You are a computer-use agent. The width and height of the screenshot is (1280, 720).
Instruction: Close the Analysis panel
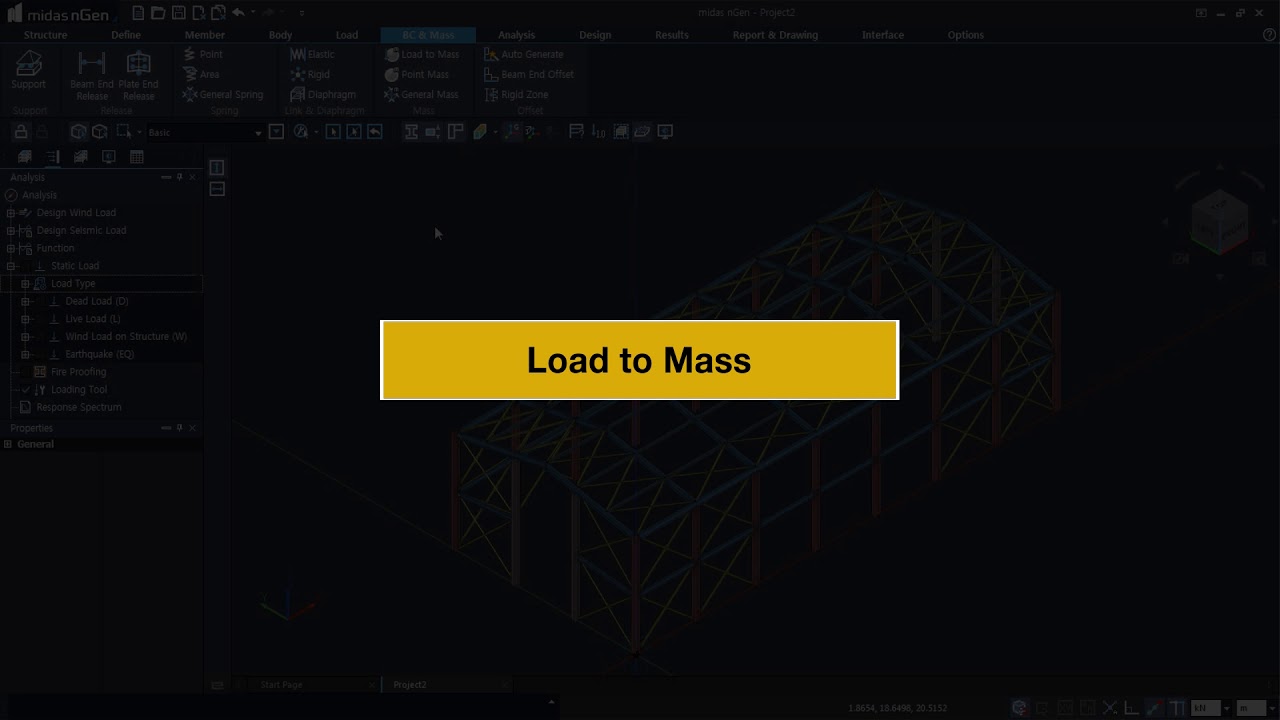[x=192, y=177]
